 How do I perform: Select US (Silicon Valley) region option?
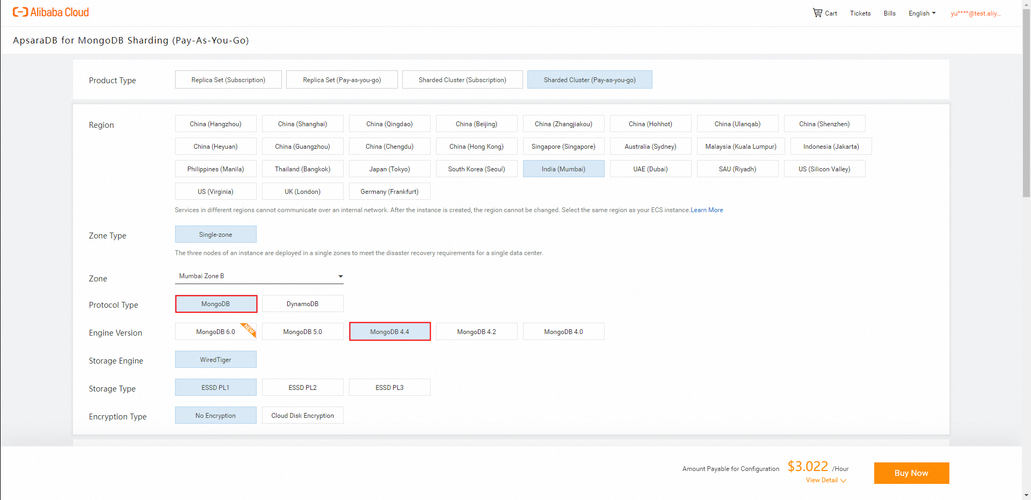pos(825,169)
